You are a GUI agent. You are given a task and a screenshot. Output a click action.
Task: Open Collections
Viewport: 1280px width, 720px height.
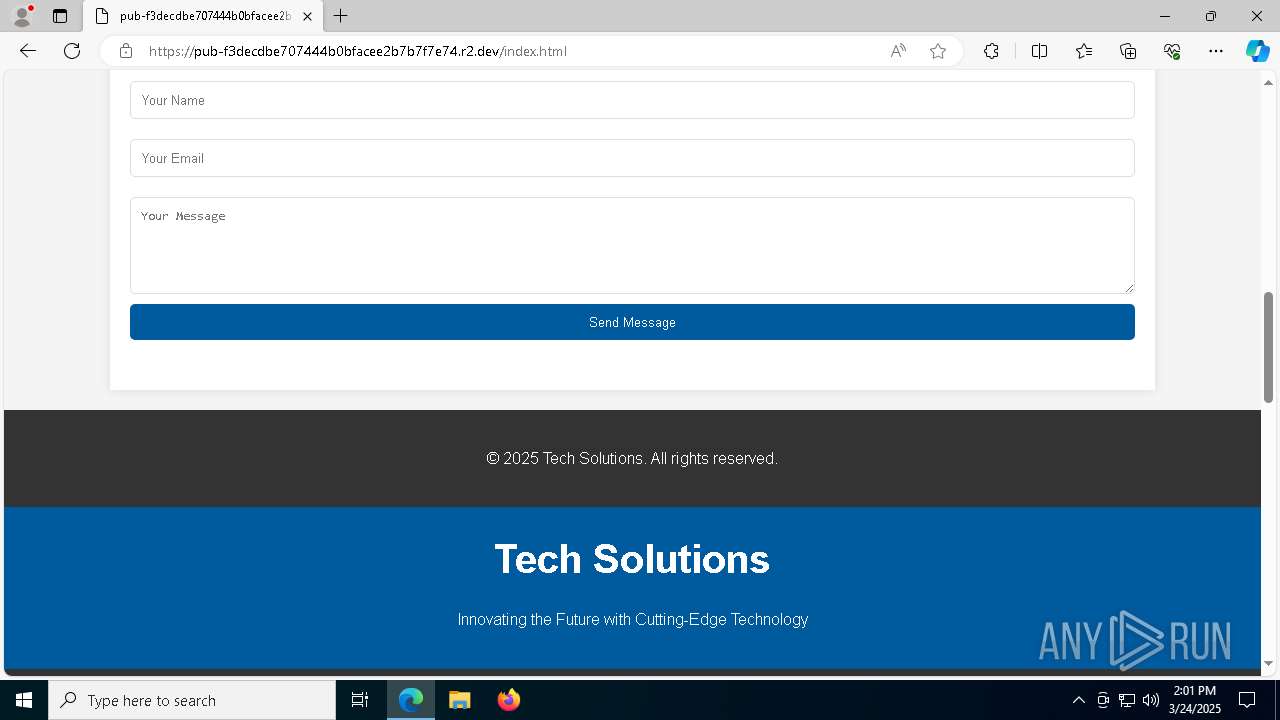pos(1128,51)
